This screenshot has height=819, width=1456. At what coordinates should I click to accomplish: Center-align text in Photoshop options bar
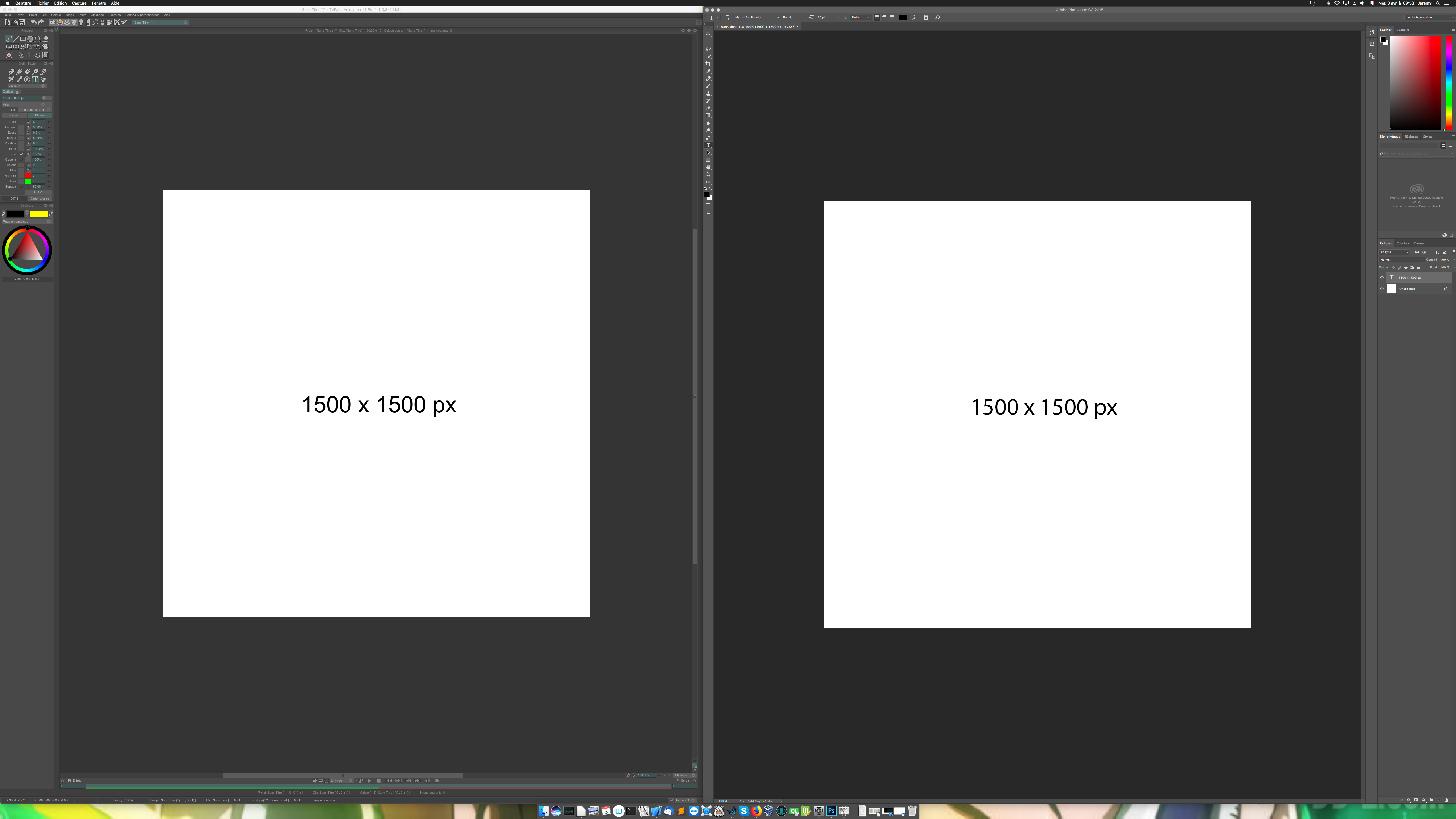[x=885, y=18]
